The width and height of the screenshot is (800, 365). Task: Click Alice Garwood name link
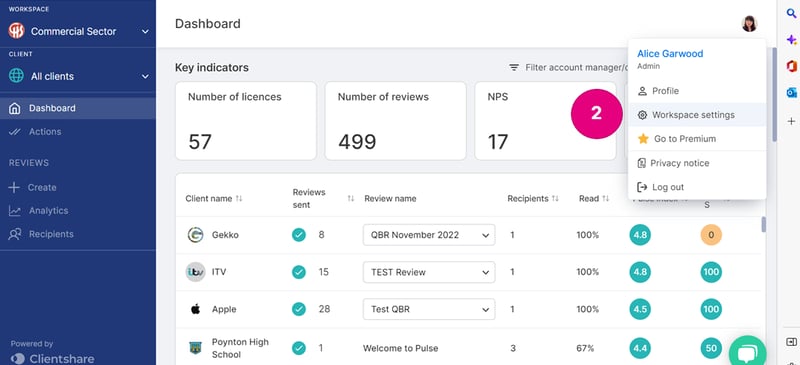click(670, 54)
